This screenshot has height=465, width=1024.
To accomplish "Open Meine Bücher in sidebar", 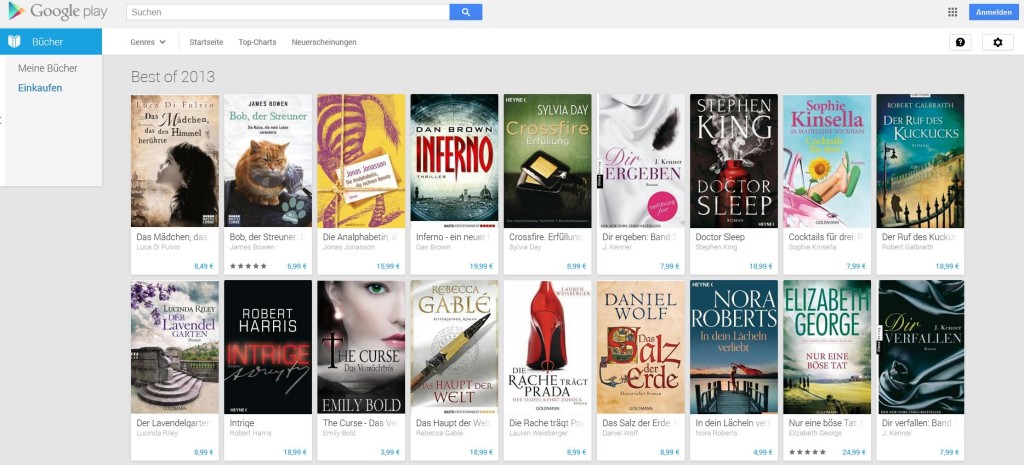I will coord(48,68).
